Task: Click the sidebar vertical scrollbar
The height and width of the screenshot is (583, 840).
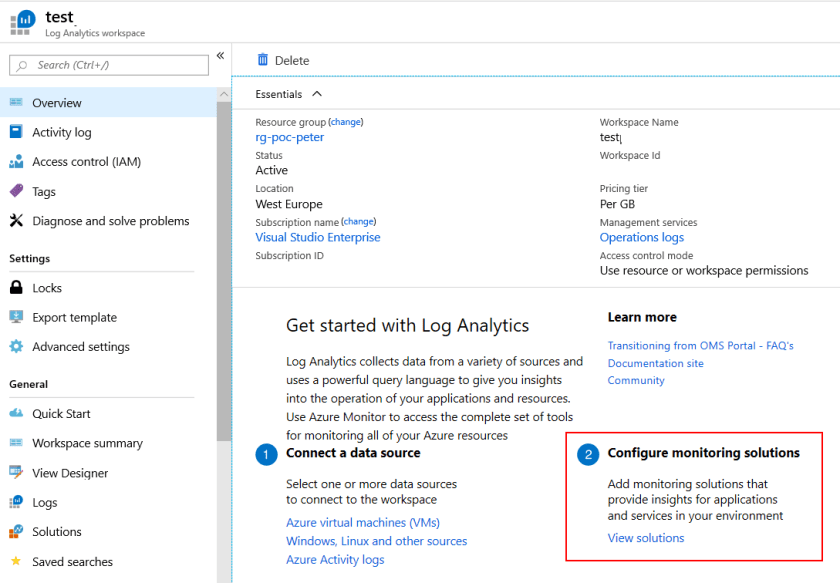Action: (x=224, y=270)
